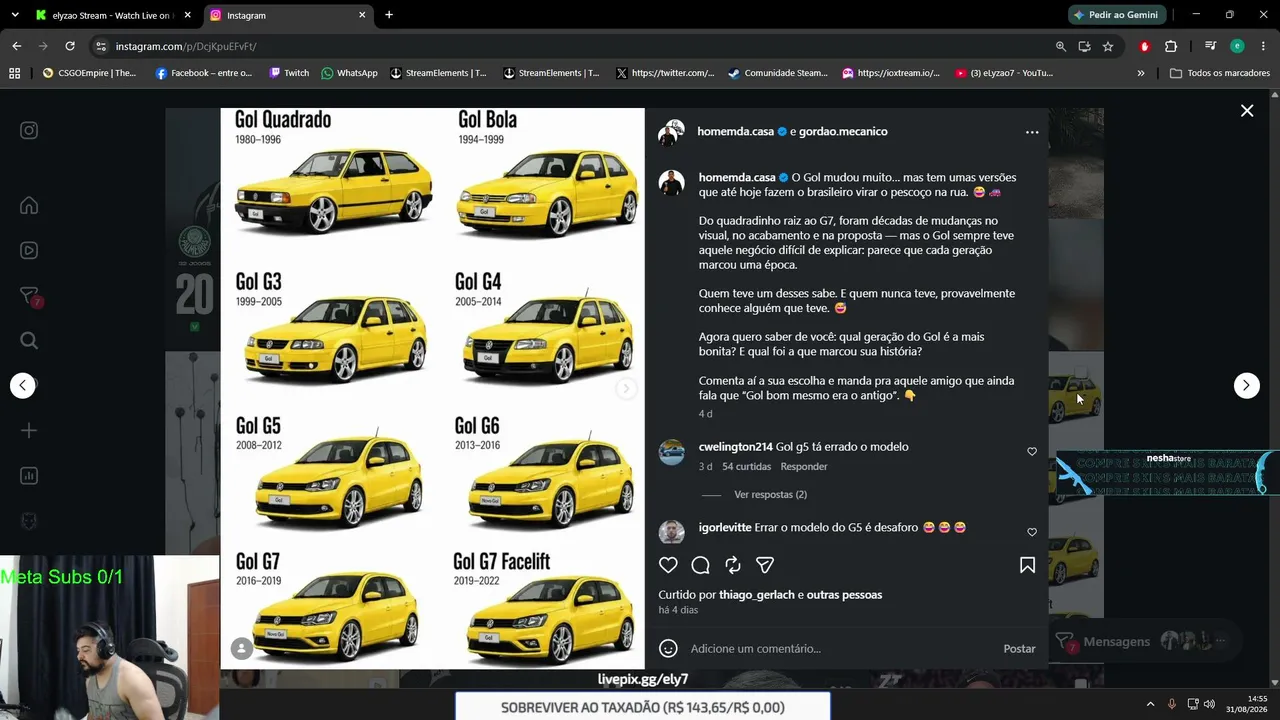The width and height of the screenshot is (1280, 720).
Task: Expand hidden bookmarks overflow chevron
Action: point(1141,73)
